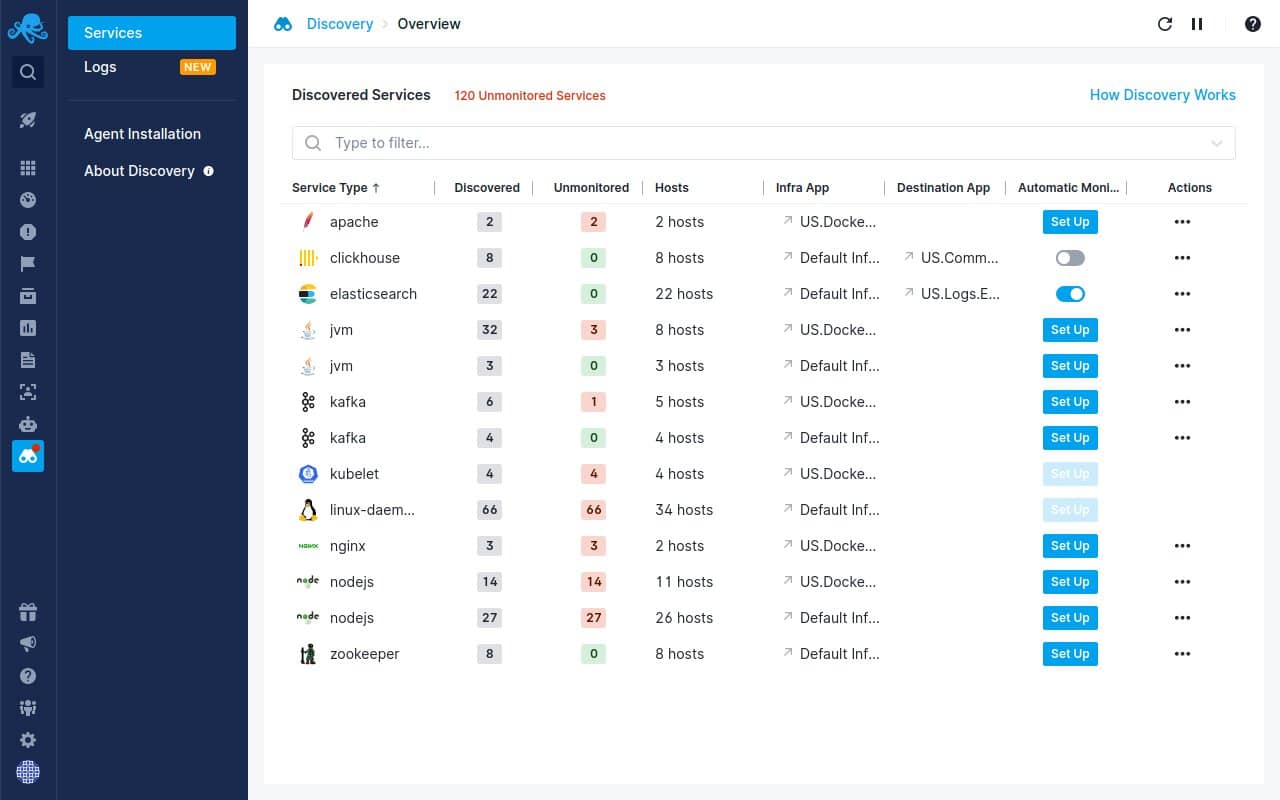The image size is (1280, 800).
Task: Open the settings gear icon in sidebar
Action: (28, 740)
